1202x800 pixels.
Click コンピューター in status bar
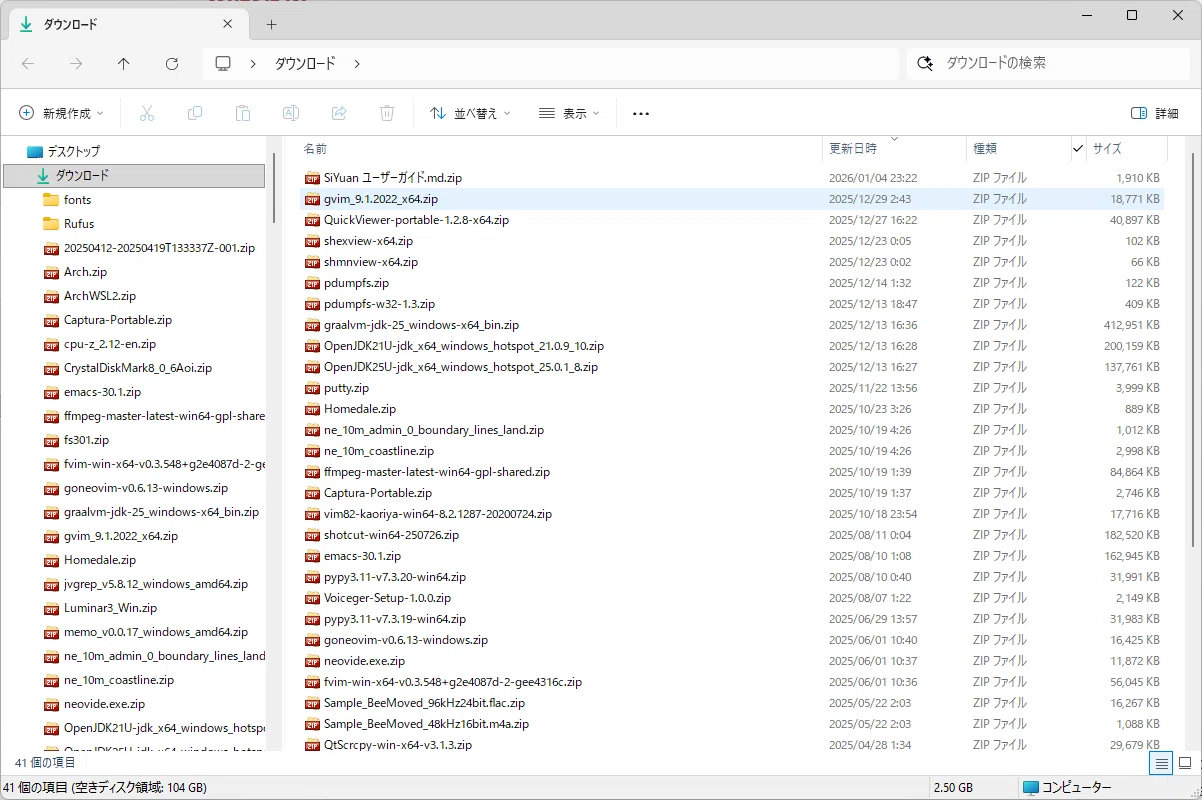point(1066,788)
